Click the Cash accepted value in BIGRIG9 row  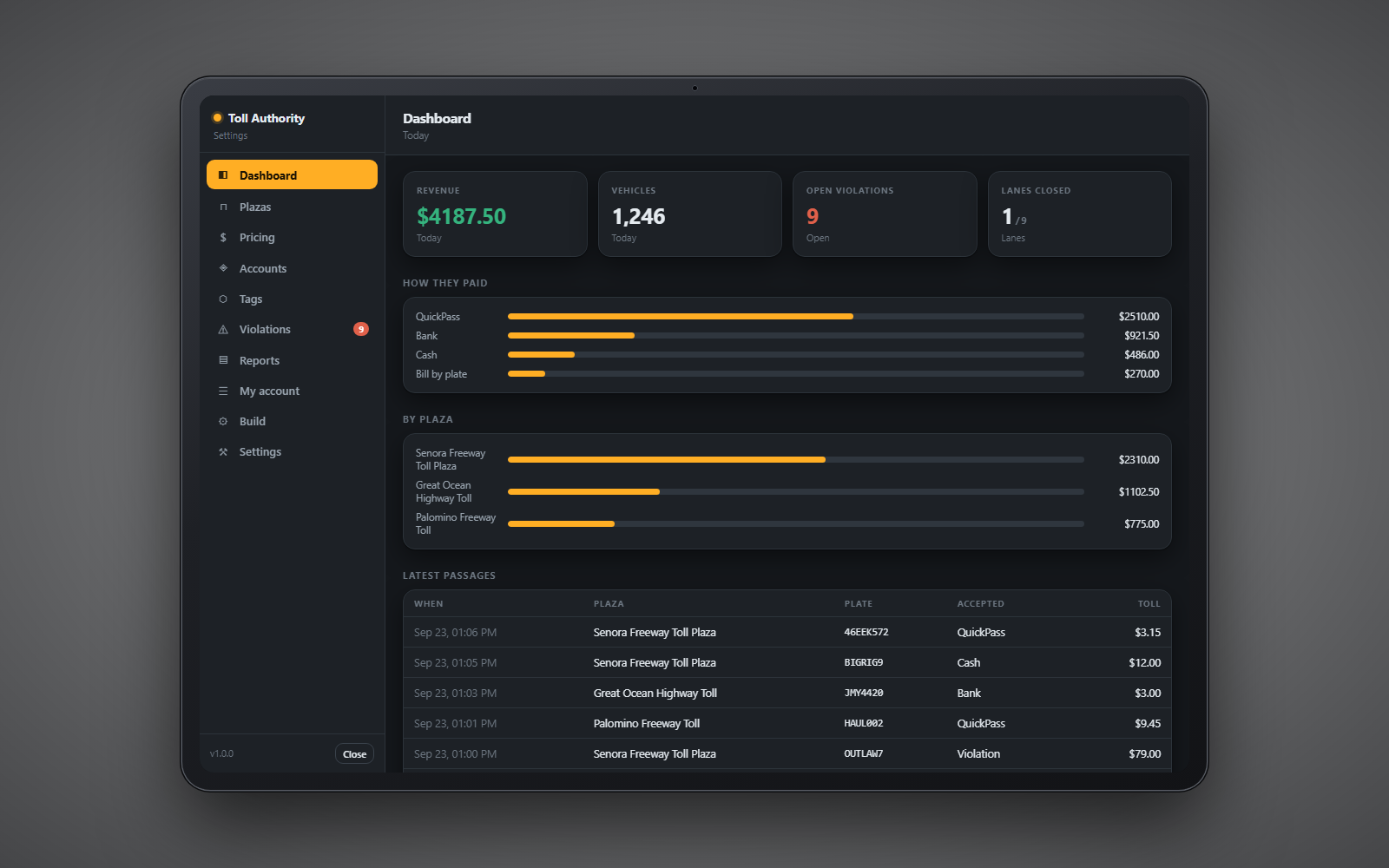point(969,663)
